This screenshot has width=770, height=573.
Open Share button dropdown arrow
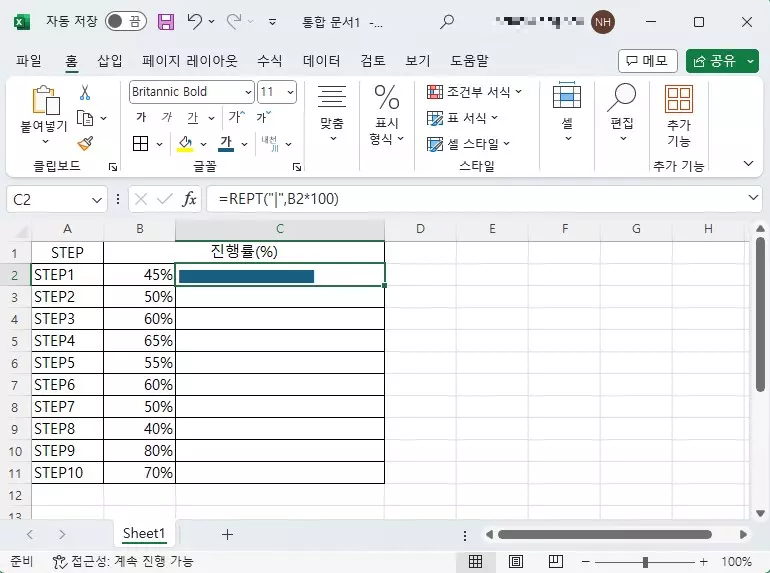751,61
